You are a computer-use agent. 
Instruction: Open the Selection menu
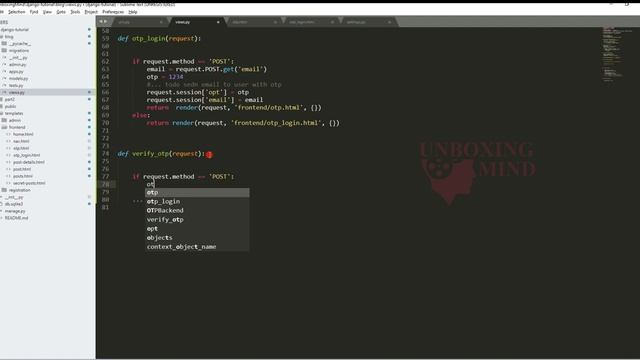[17, 12]
